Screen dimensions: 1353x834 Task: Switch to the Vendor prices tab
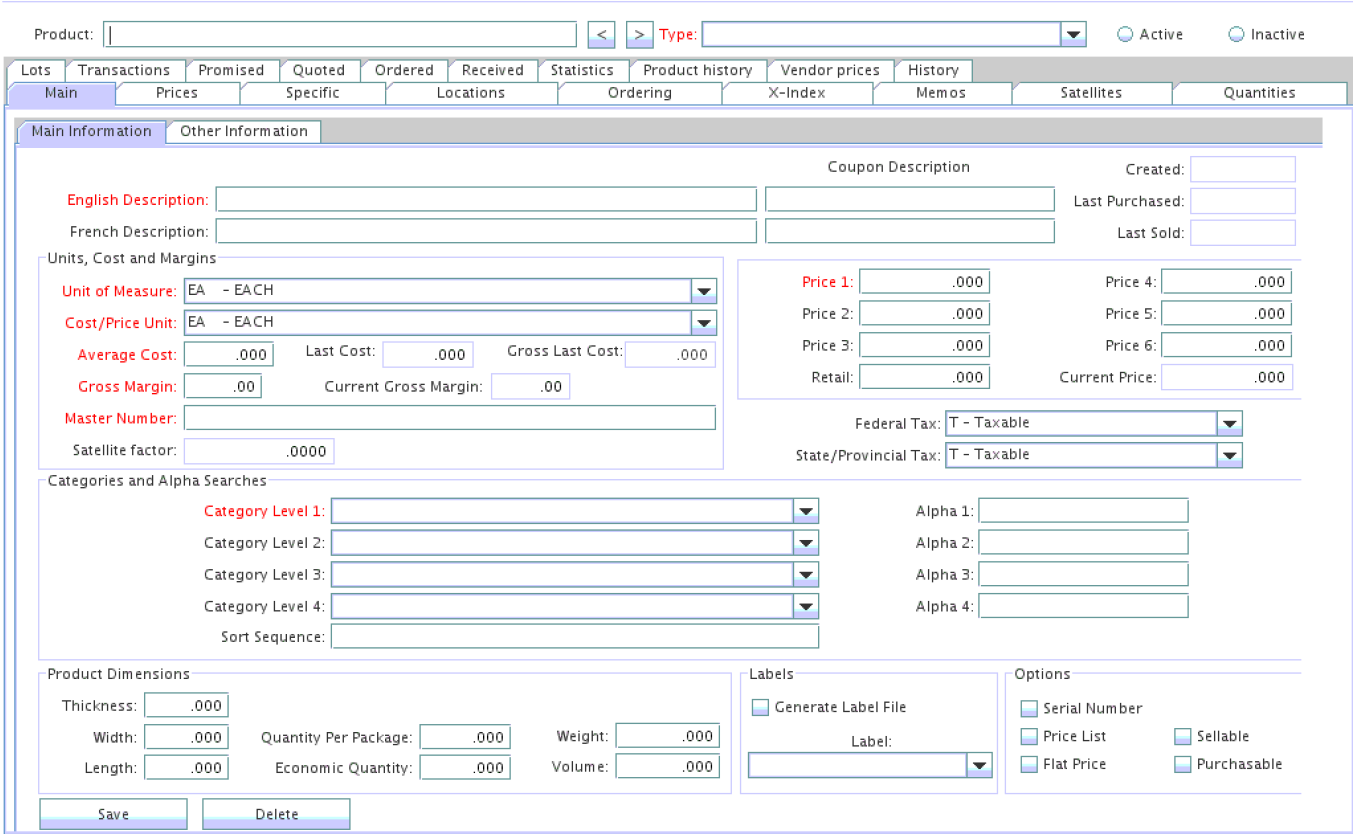click(829, 70)
